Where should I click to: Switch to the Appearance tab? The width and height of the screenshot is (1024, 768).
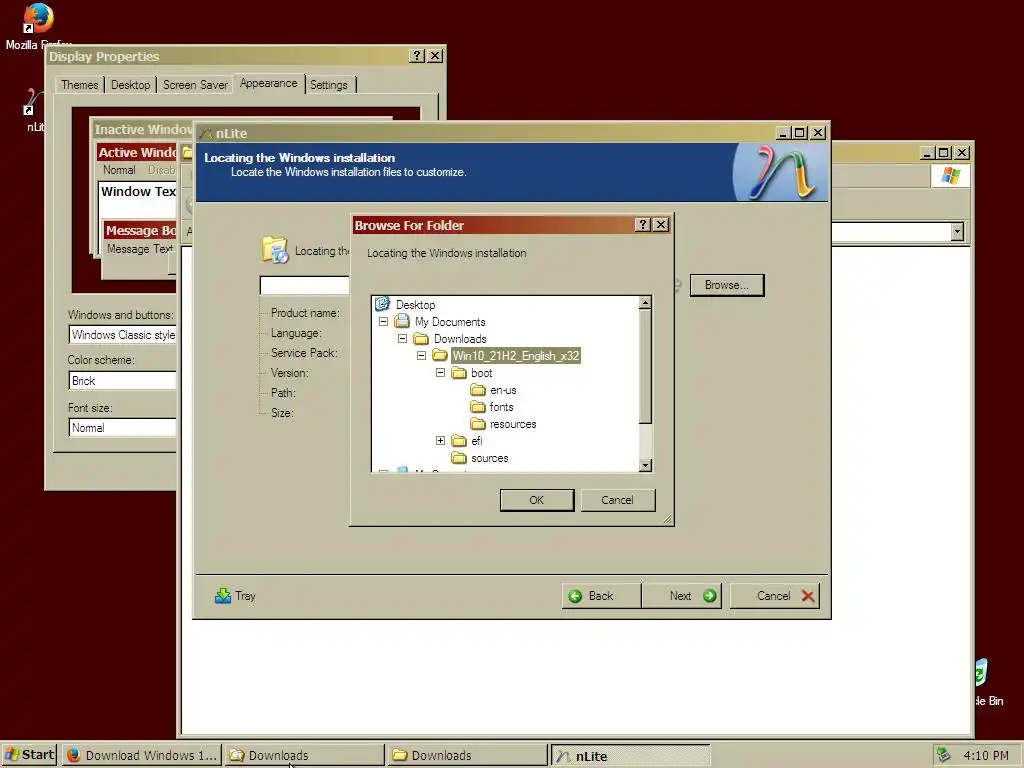[x=268, y=84]
